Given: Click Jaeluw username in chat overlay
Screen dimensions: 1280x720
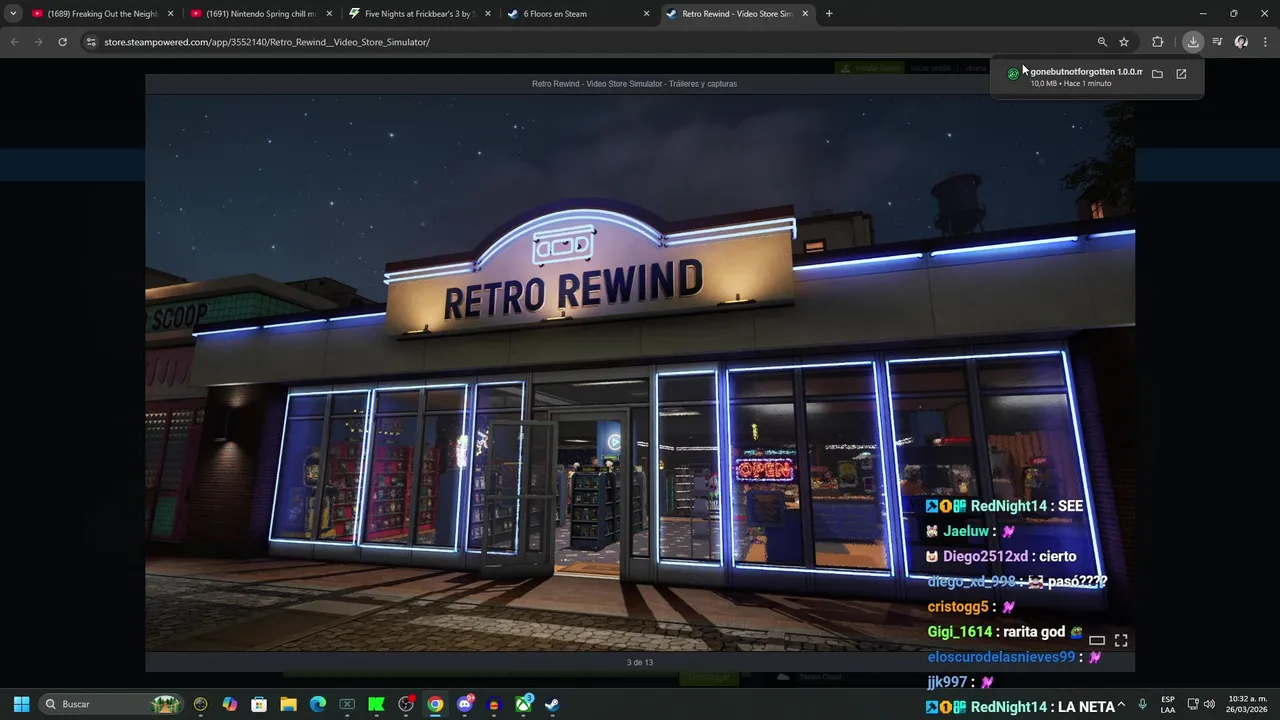Looking at the screenshot, I should click(x=965, y=531).
